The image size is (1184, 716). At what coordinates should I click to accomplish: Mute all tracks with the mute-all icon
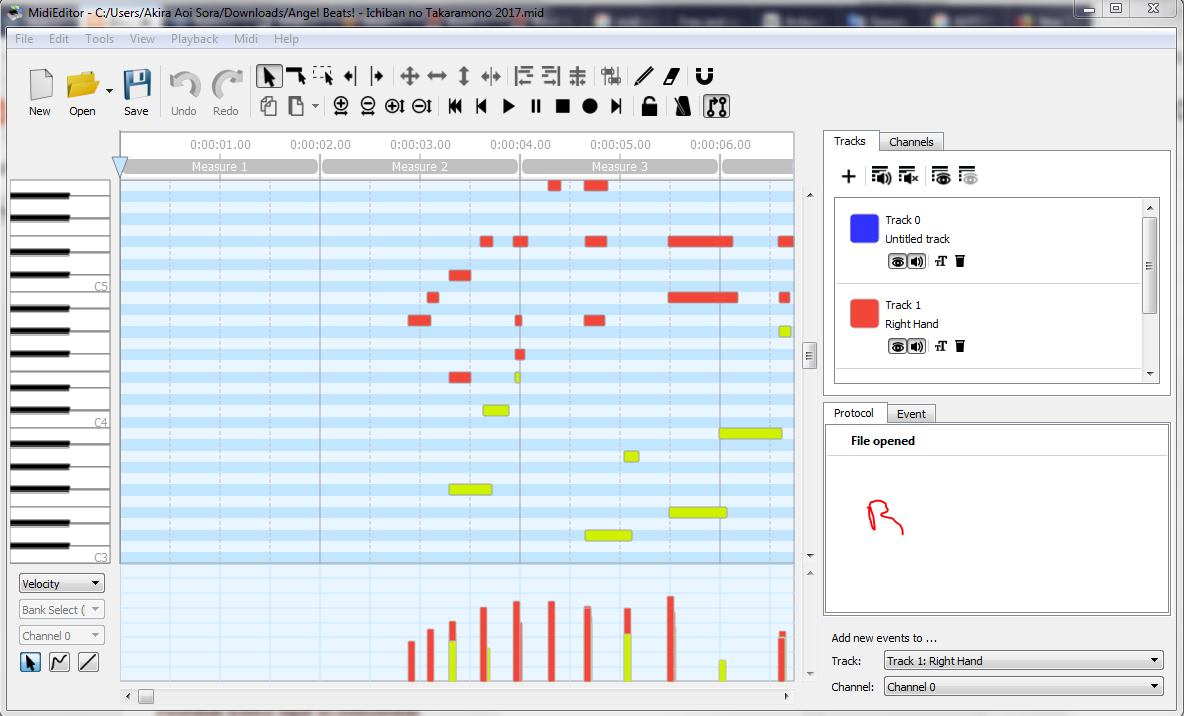pyautogui.click(x=908, y=175)
